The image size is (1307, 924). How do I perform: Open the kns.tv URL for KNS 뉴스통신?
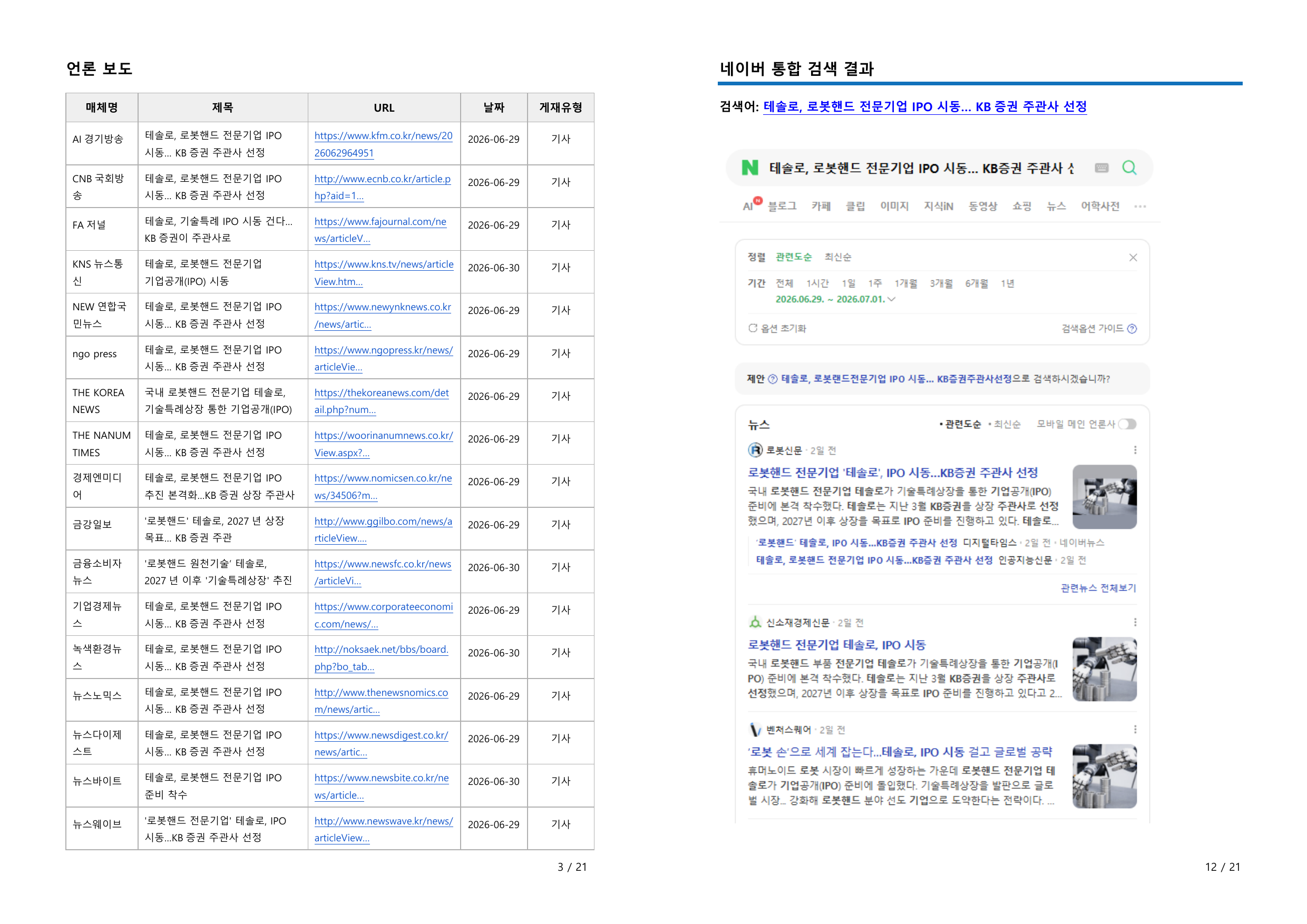pos(384,272)
